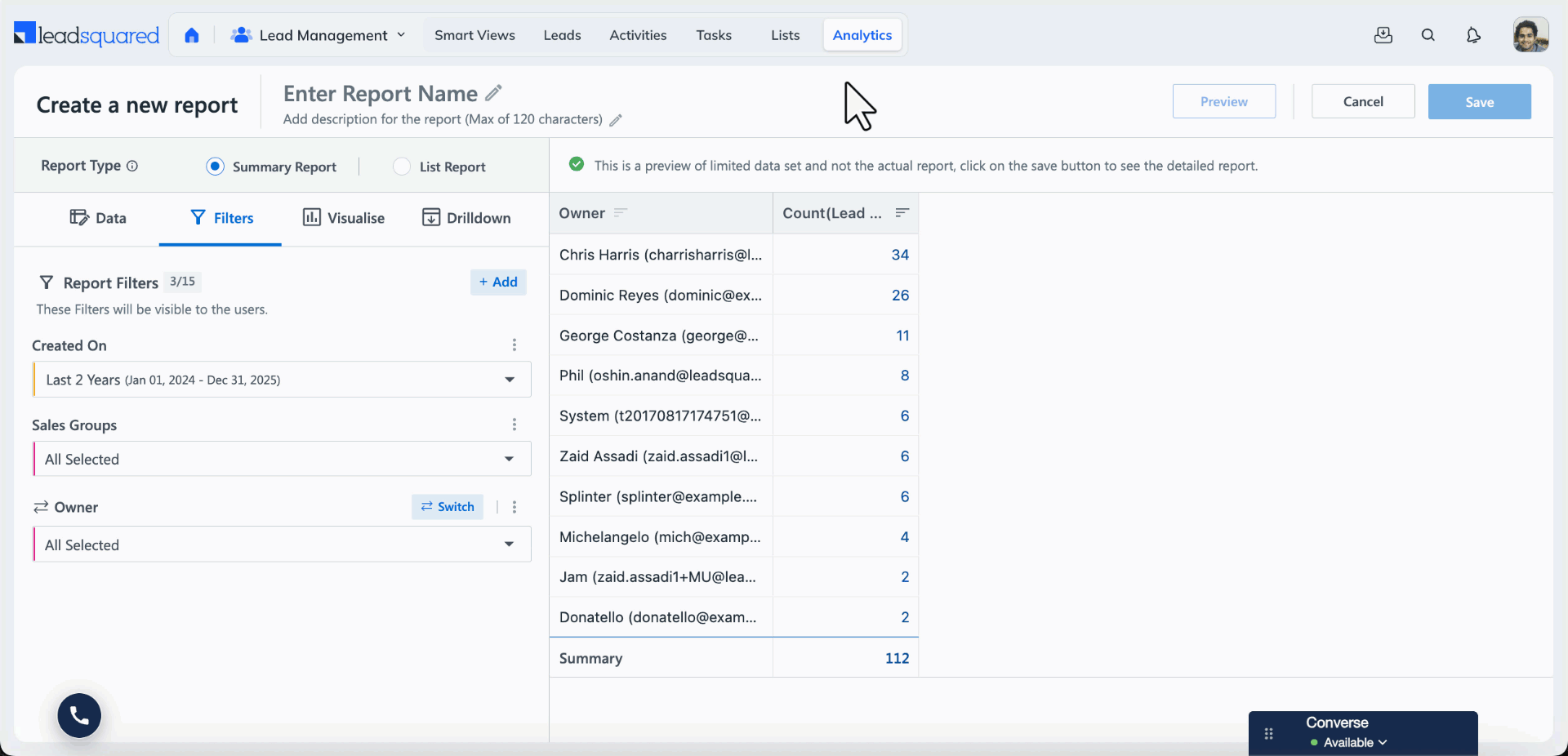This screenshot has width=1568, height=756.
Task: Sort by Count(Lead) column icon
Action: 902,213
